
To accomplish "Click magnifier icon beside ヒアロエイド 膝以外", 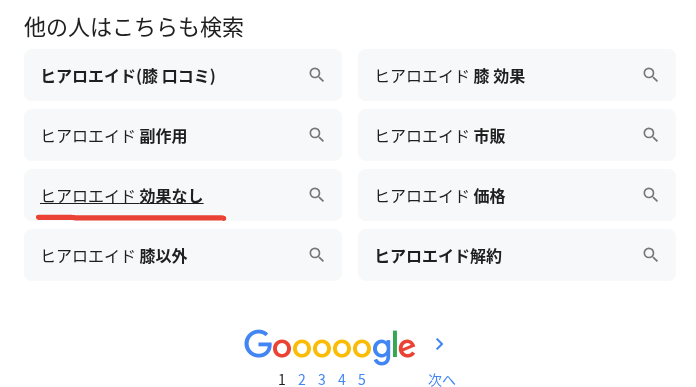I will (316, 255).
